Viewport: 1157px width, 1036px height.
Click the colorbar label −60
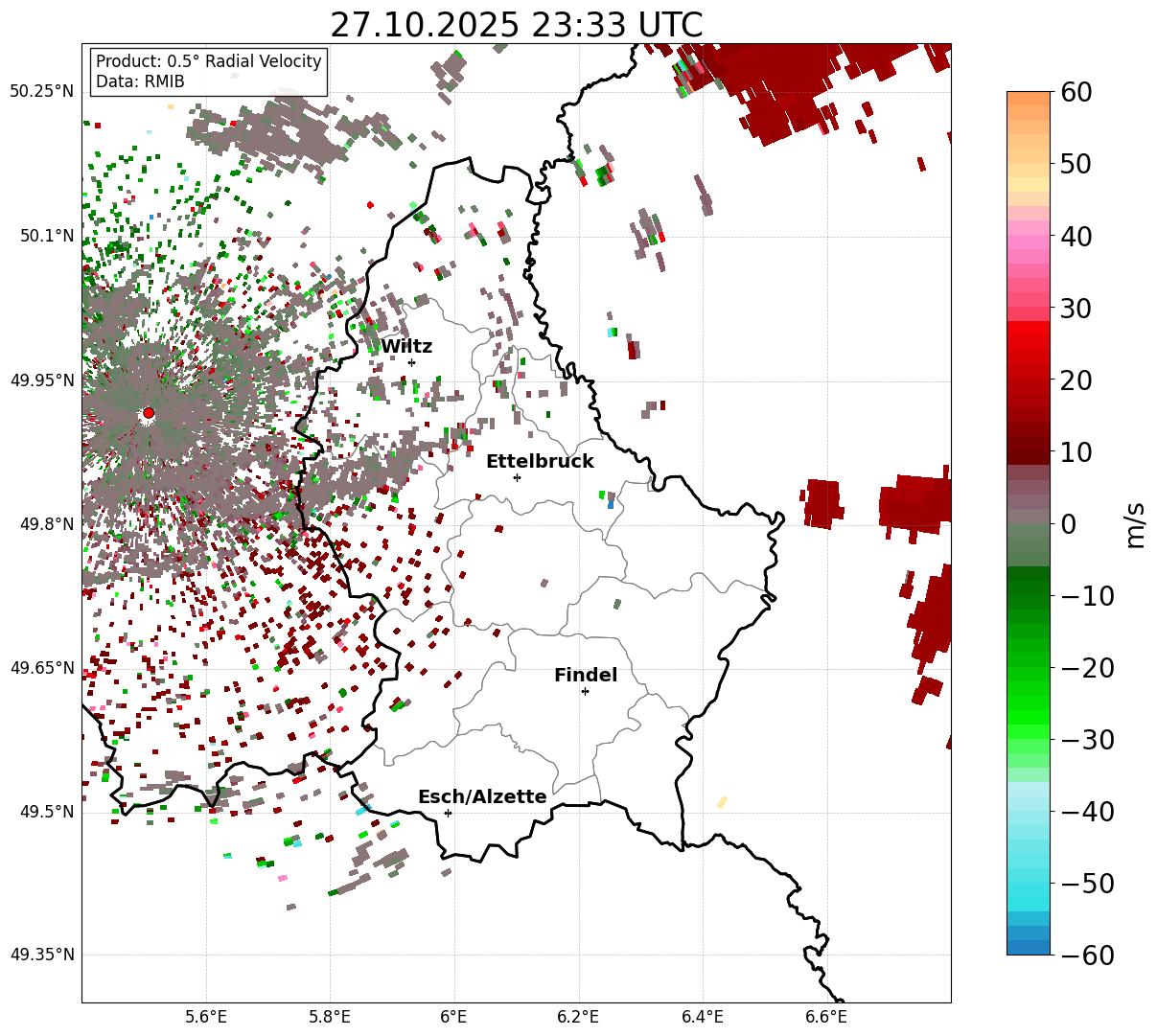1087,955
